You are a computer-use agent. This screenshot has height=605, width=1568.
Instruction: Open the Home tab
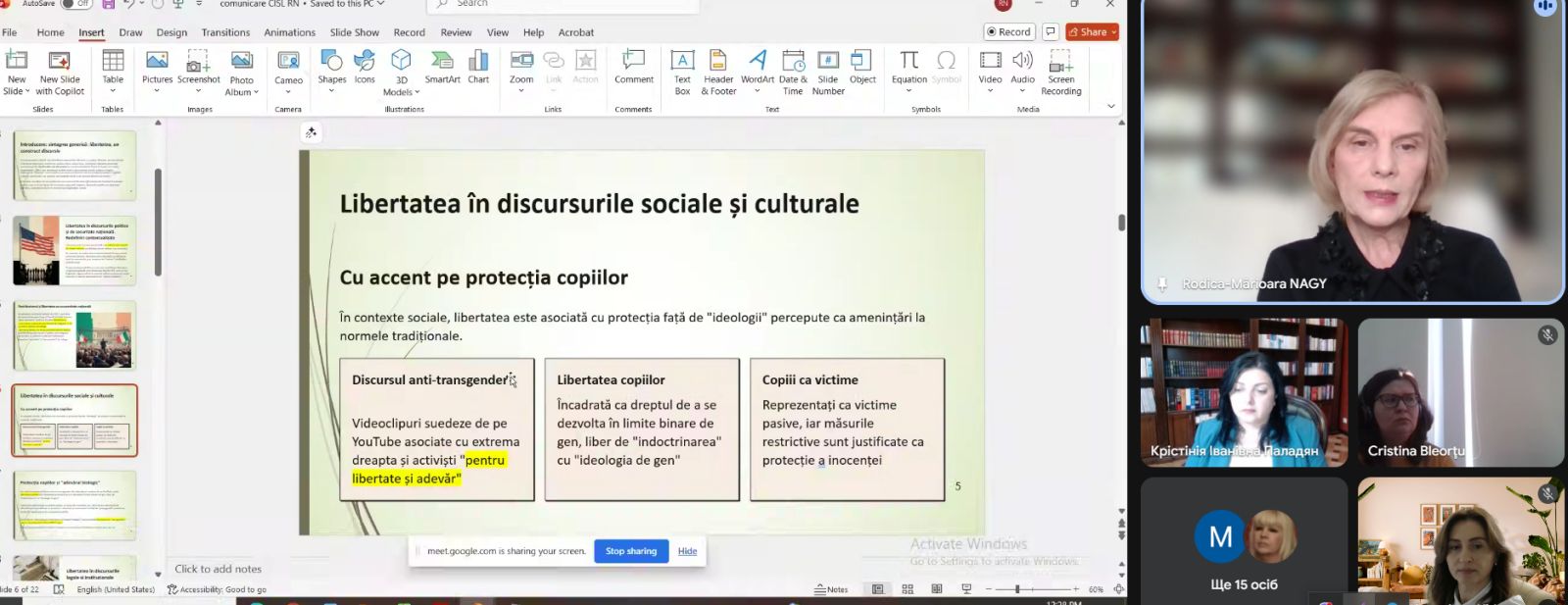coord(50,32)
